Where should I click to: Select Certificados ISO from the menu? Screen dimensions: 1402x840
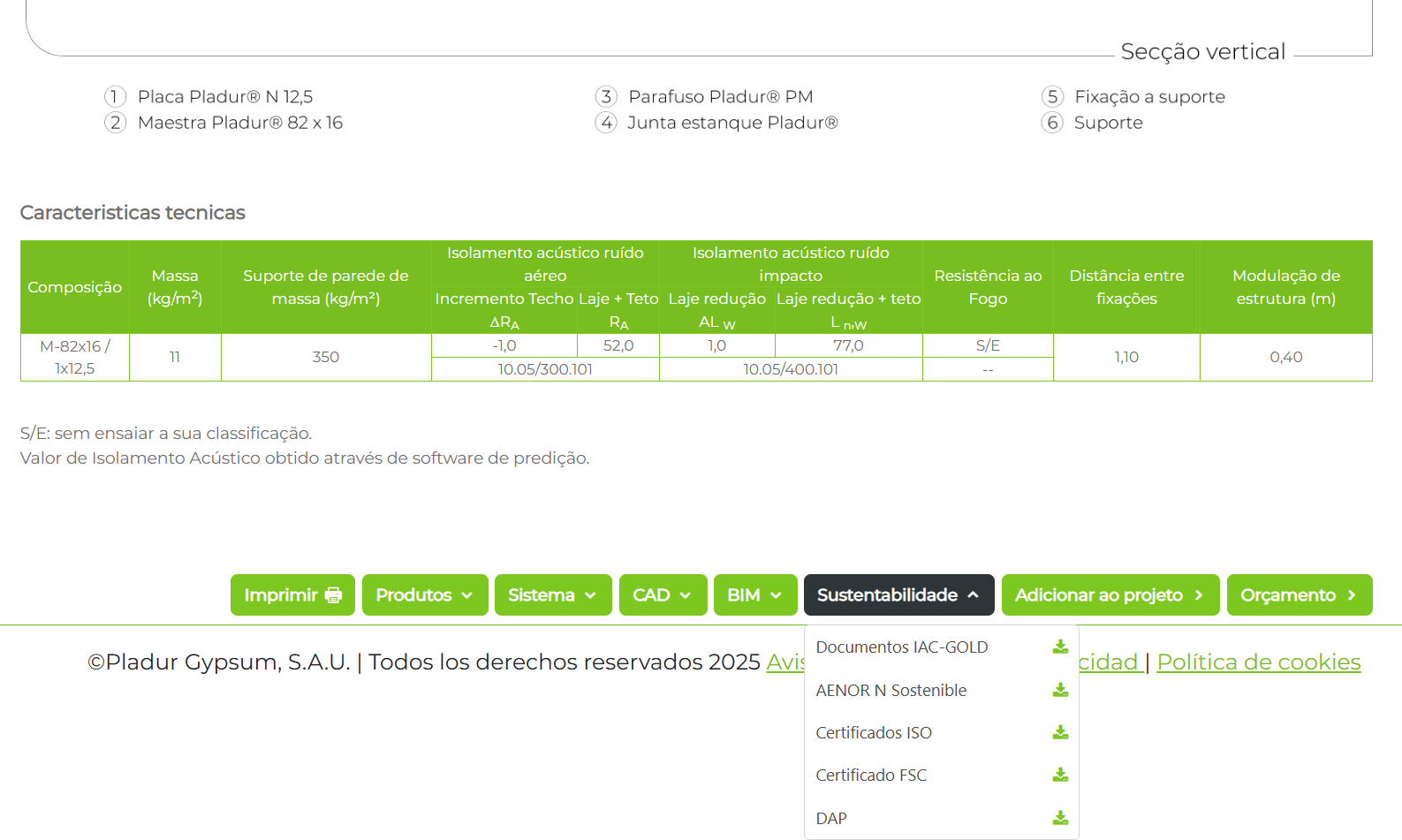tap(942, 732)
